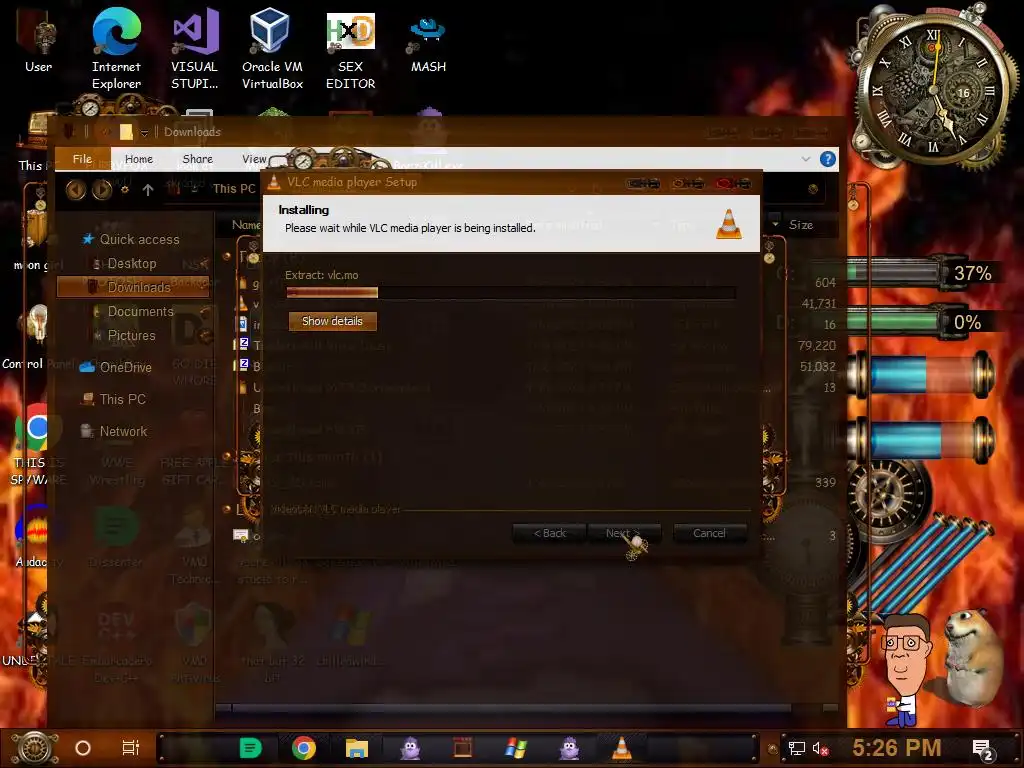Open the MASH desktop shortcut
Screen dimensions: 1024x768
tap(428, 42)
